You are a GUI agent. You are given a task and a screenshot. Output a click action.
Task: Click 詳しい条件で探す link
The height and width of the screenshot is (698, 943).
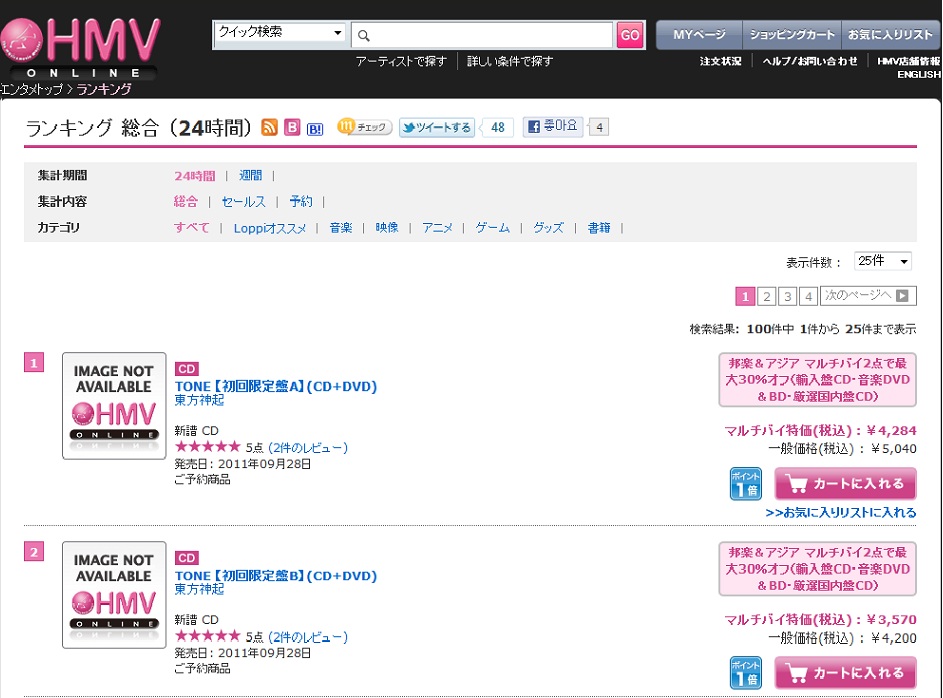510,61
